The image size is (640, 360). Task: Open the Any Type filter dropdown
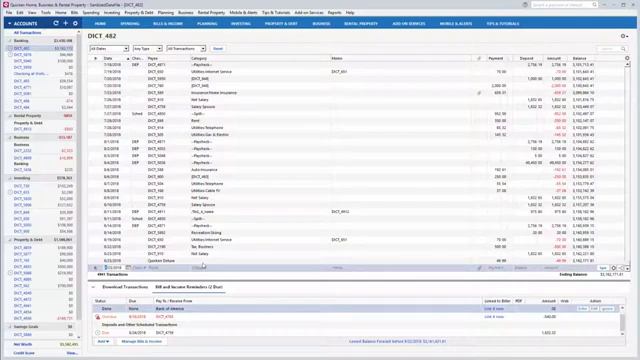click(x=147, y=49)
